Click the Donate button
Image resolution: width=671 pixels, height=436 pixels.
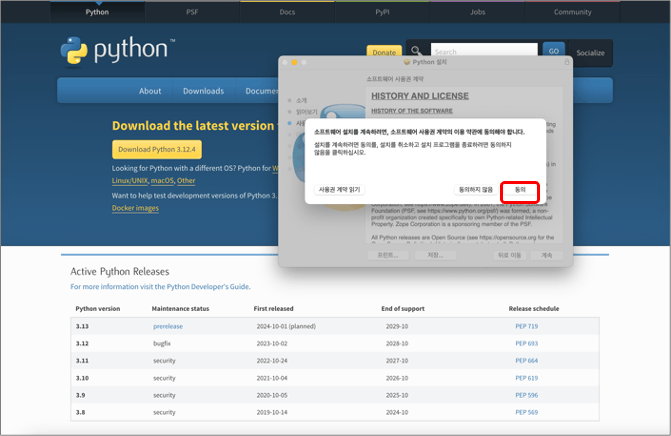point(384,52)
